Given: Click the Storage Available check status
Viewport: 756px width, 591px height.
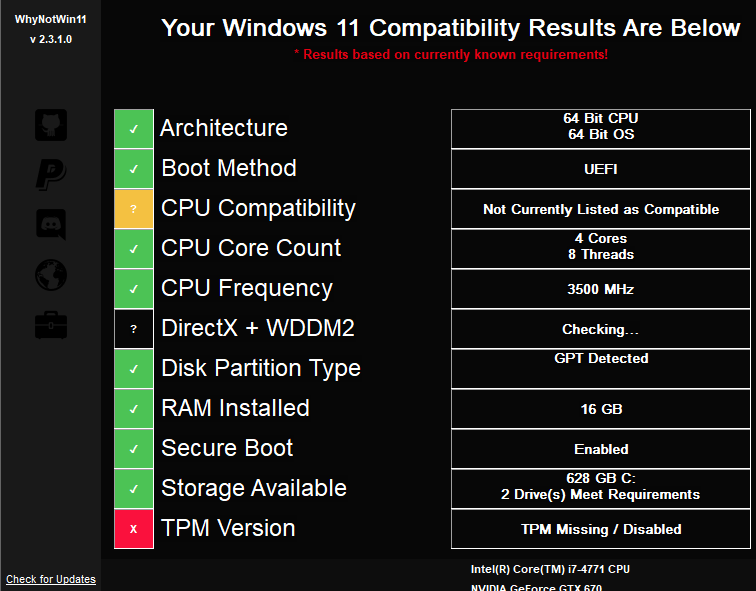Looking at the screenshot, I should (134, 489).
